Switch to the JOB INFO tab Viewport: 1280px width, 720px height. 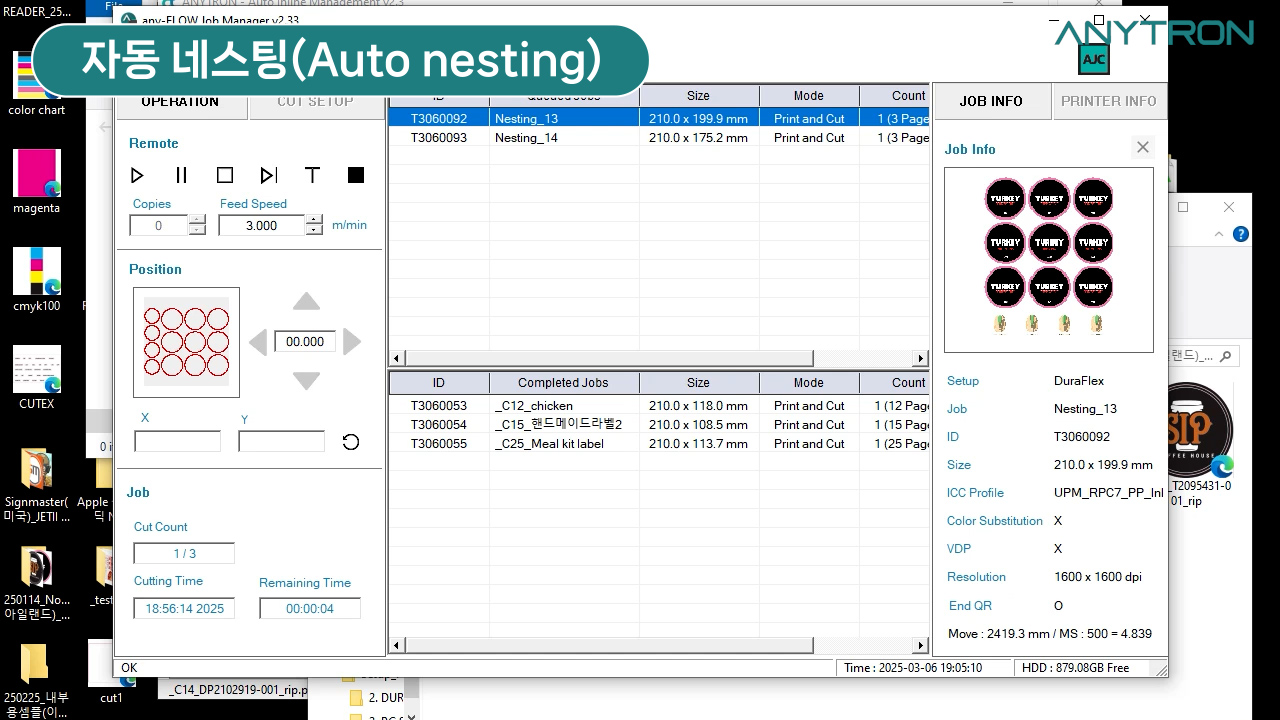(991, 101)
